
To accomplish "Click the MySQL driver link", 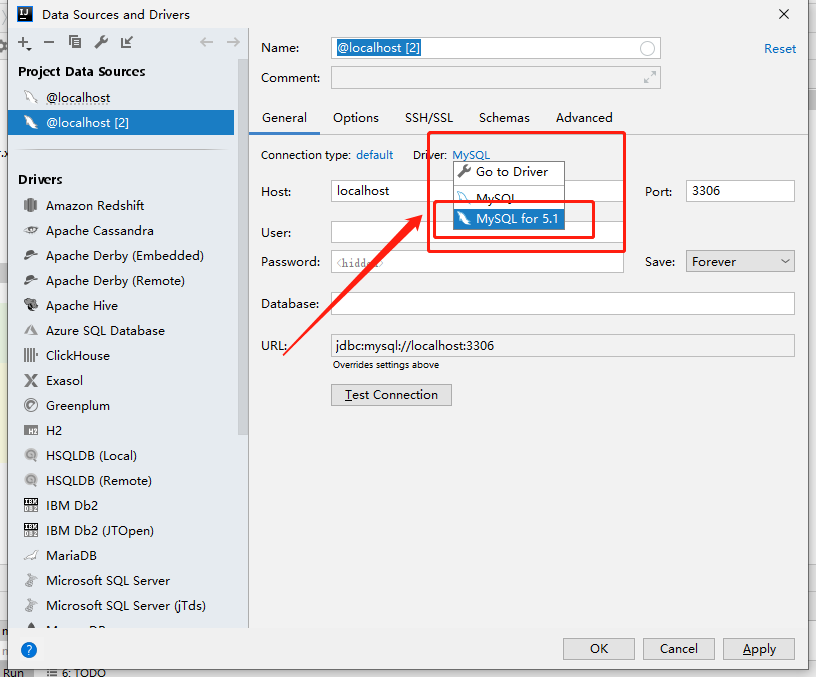I will point(471,155).
